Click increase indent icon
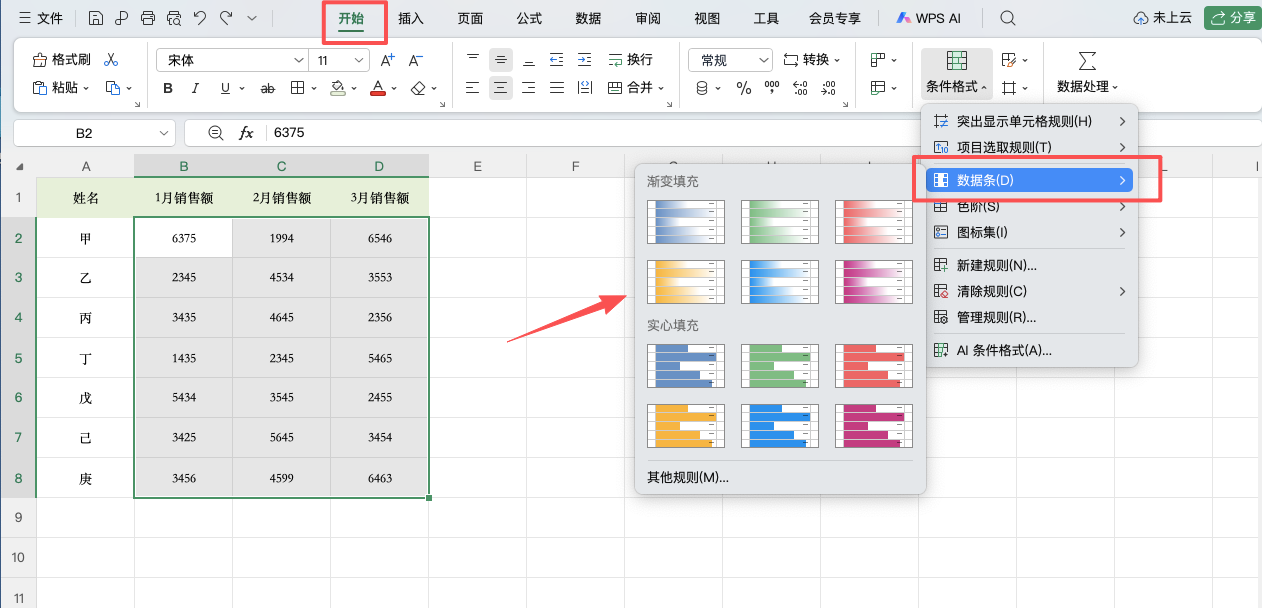This screenshot has height=608, width=1262. tap(585, 60)
